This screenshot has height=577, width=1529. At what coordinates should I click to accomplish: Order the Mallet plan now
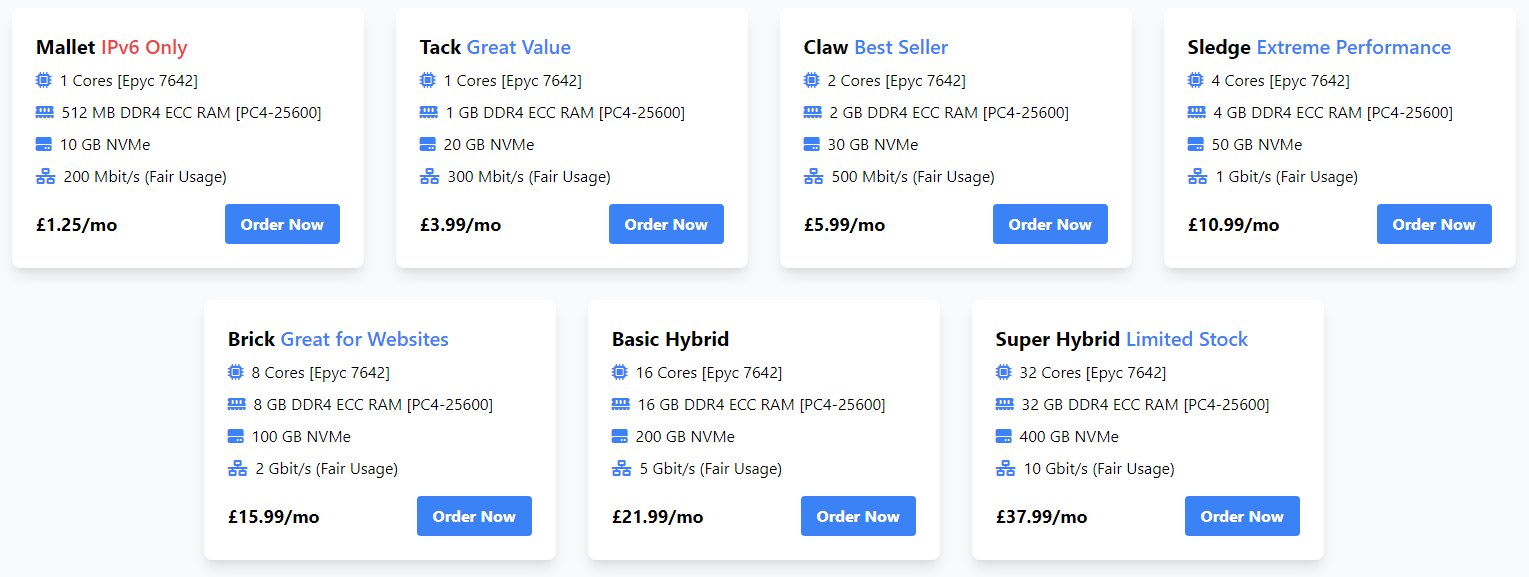[282, 224]
